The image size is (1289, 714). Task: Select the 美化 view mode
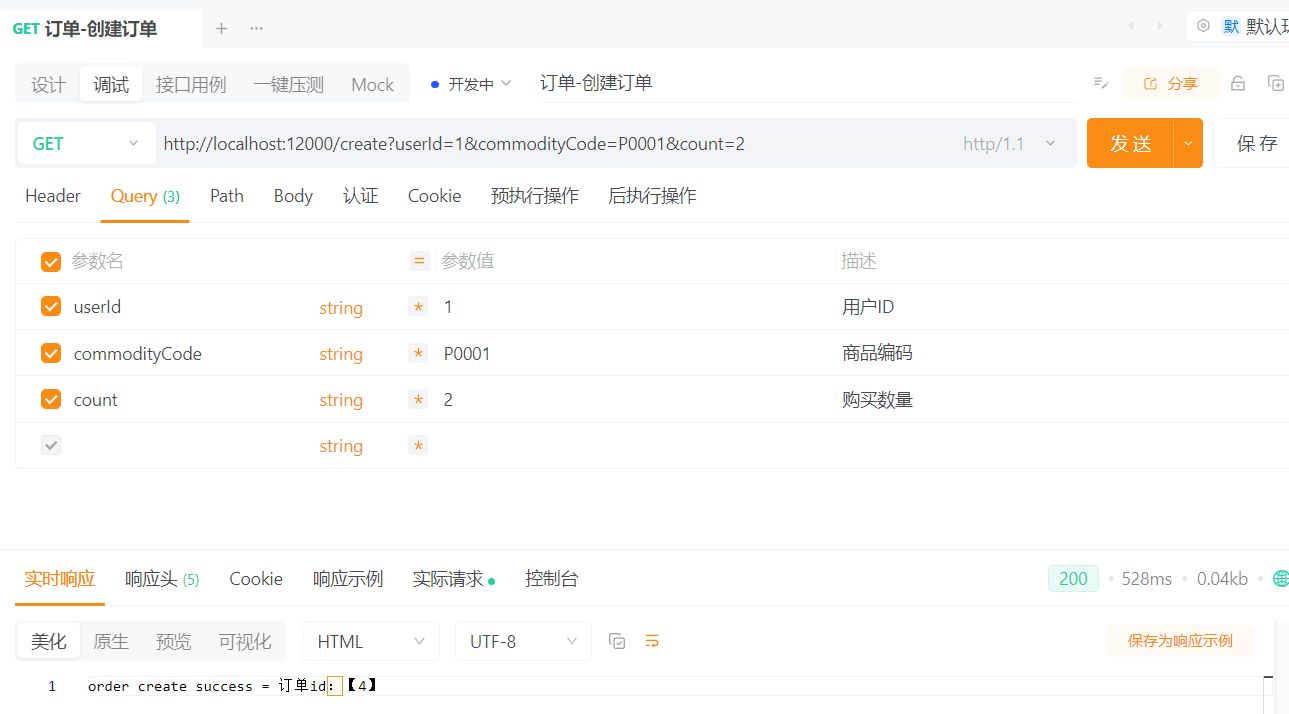pos(49,641)
